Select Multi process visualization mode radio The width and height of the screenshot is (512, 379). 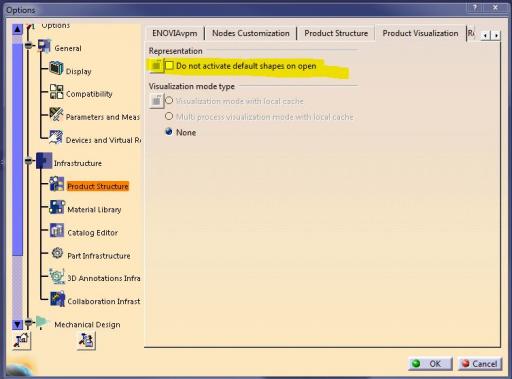169,116
